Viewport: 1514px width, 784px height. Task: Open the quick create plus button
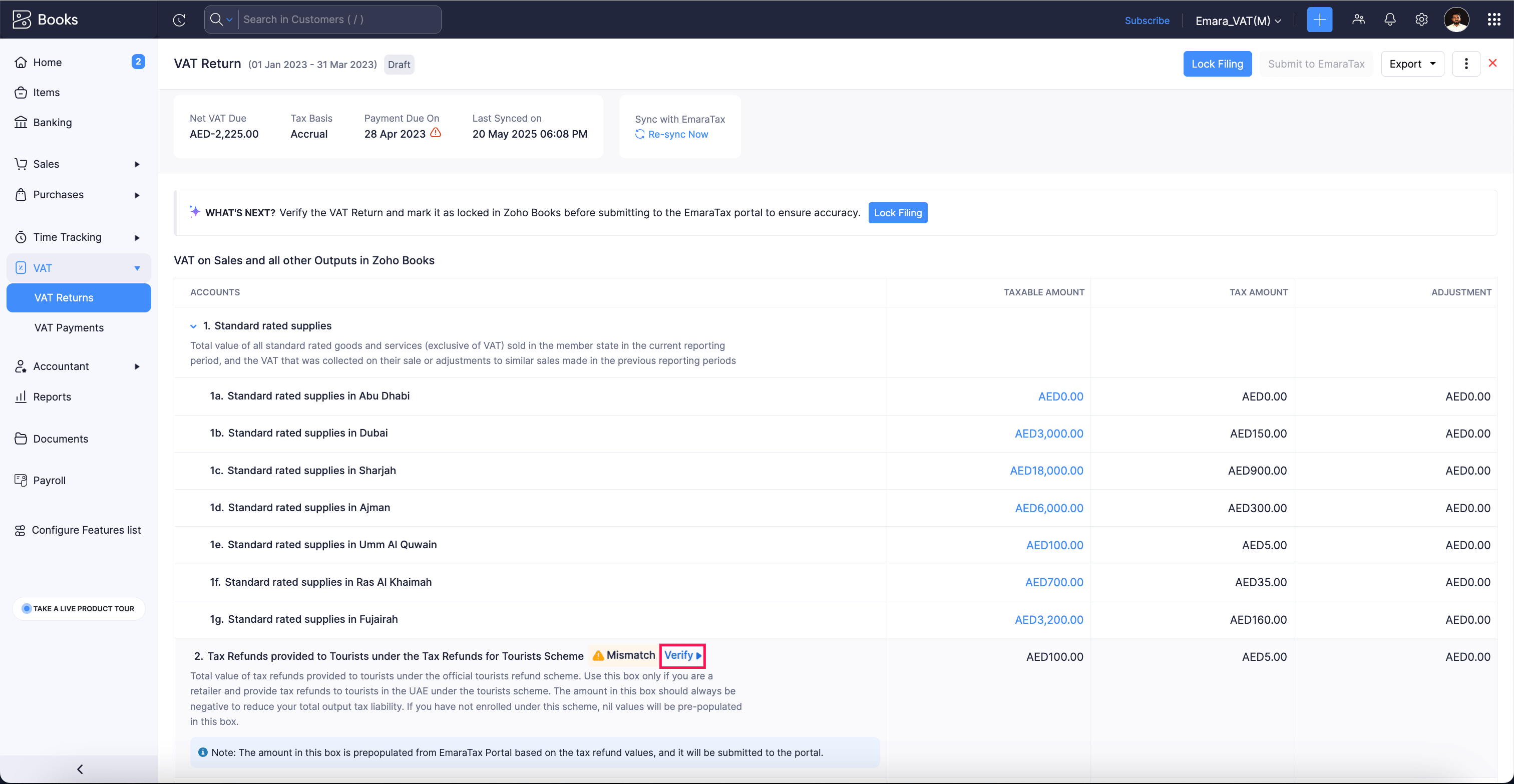pyautogui.click(x=1319, y=20)
